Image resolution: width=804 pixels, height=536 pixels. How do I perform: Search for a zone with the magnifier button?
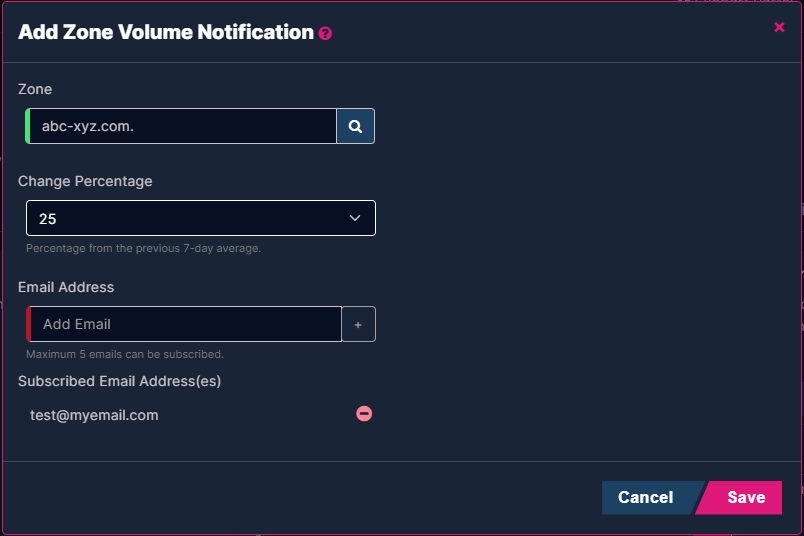pos(355,126)
